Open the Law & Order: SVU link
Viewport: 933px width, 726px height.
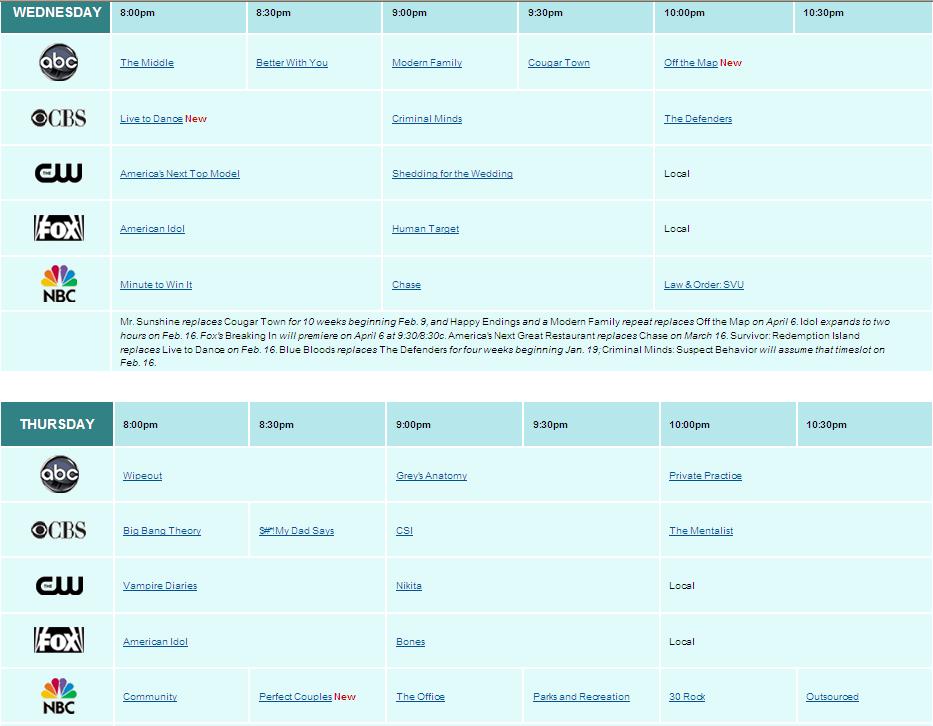[704, 284]
